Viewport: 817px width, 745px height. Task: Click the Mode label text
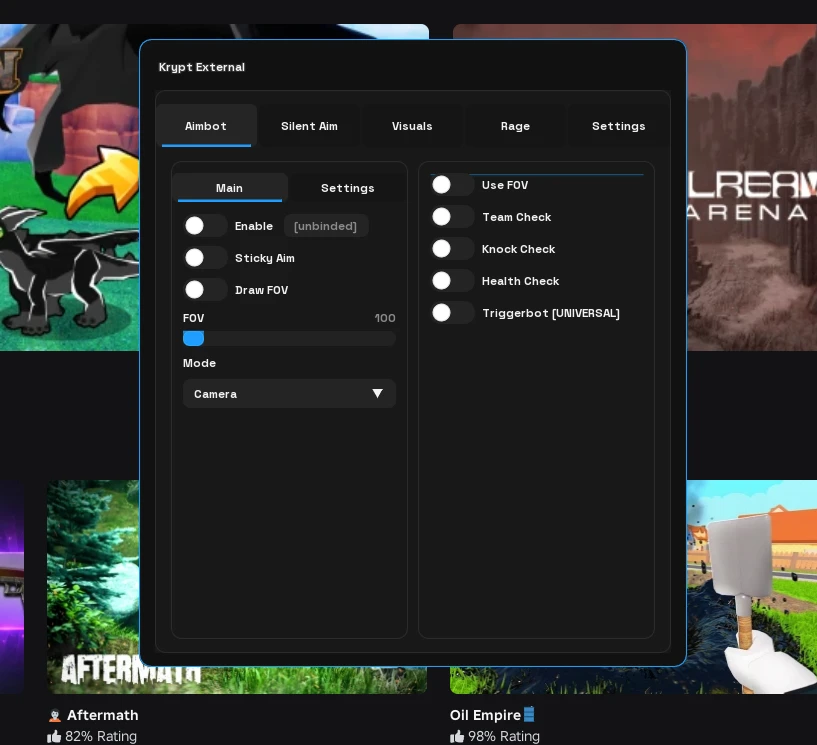pos(200,363)
